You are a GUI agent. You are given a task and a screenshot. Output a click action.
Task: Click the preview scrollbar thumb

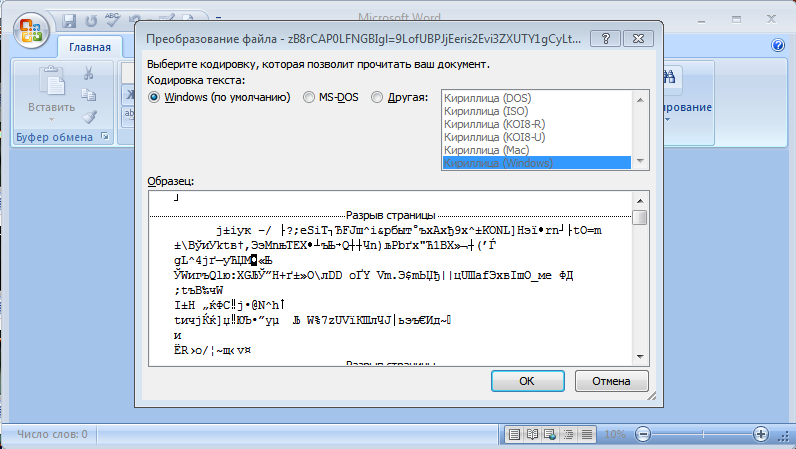pos(640,217)
